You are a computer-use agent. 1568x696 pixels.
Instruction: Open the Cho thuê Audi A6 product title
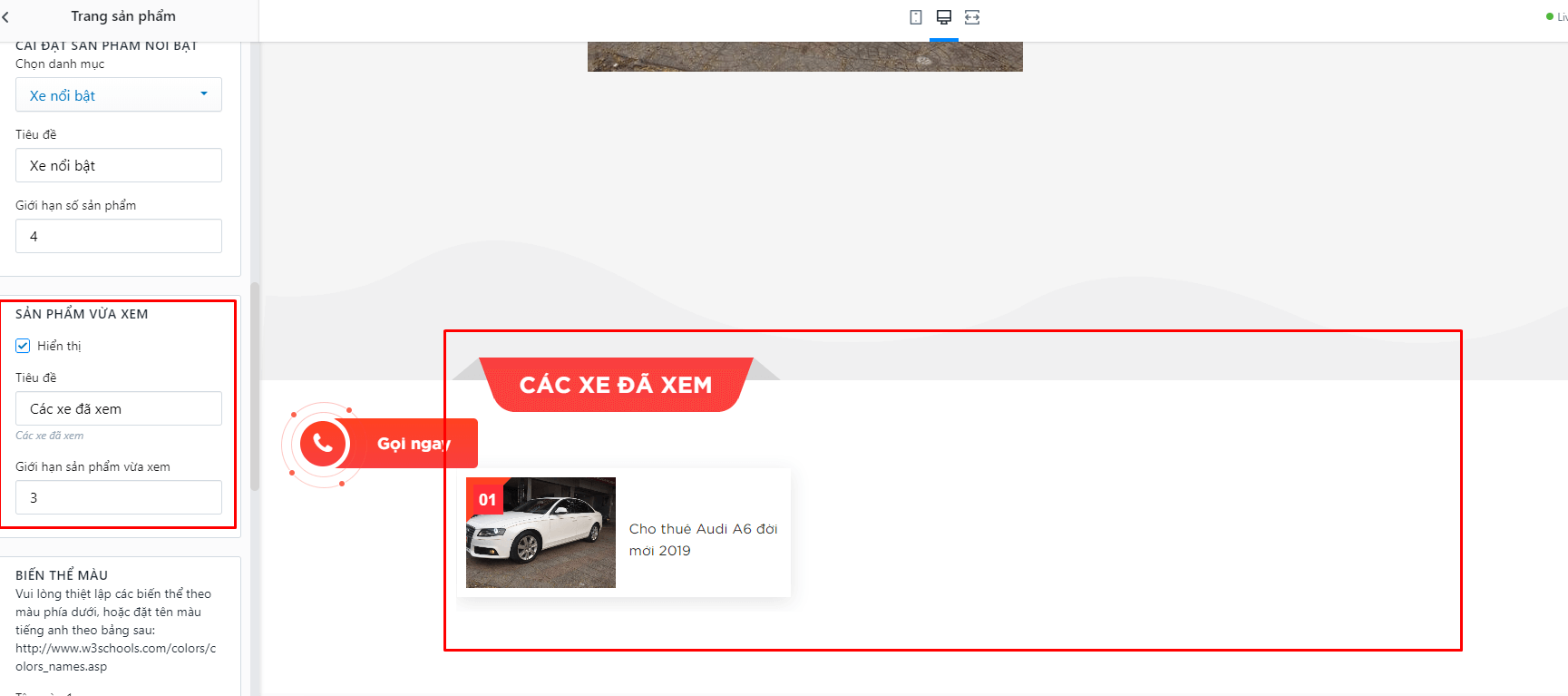(704, 540)
